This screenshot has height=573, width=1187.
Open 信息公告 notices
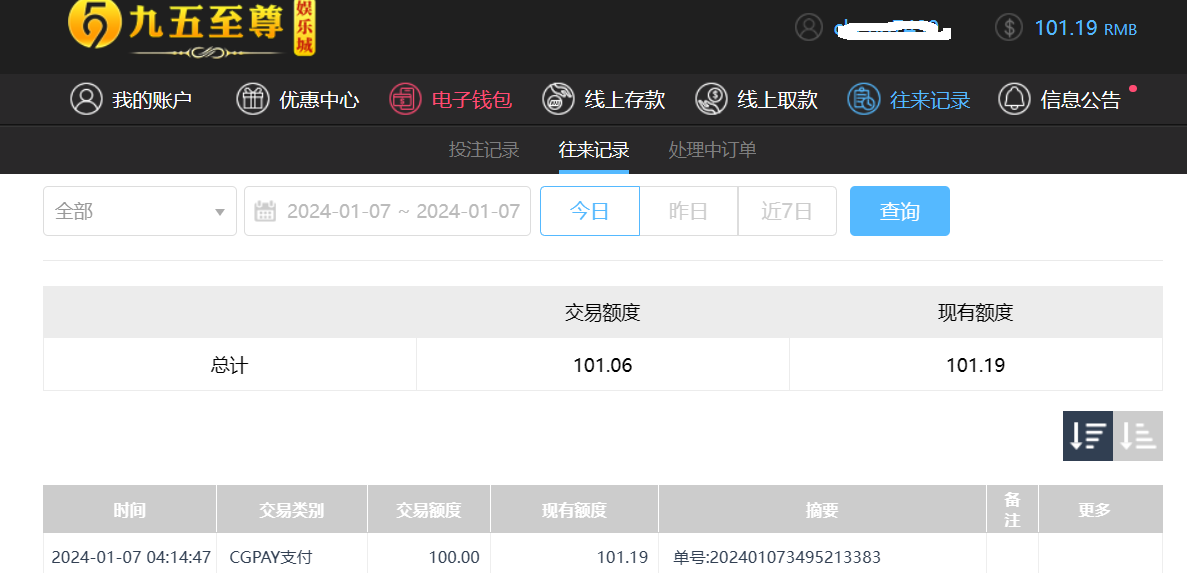point(1060,99)
